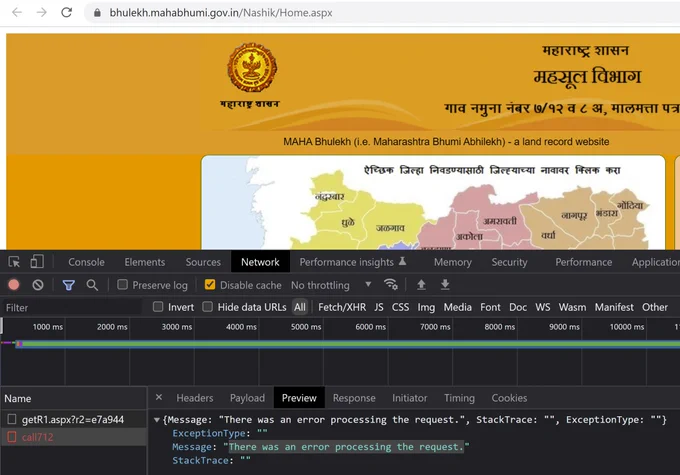
Task: Click the StackTrace property line
Action: pyautogui.click(x=211, y=460)
